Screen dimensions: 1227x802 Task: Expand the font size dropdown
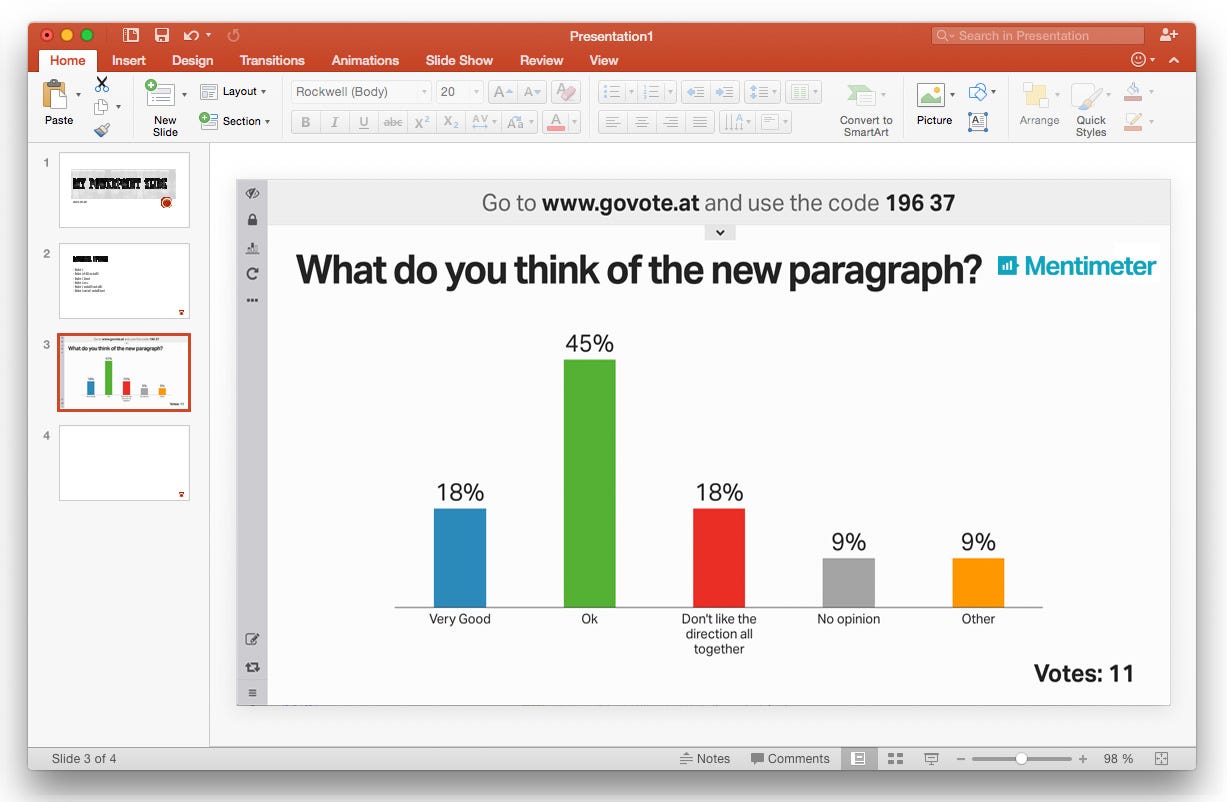click(476, 91)
